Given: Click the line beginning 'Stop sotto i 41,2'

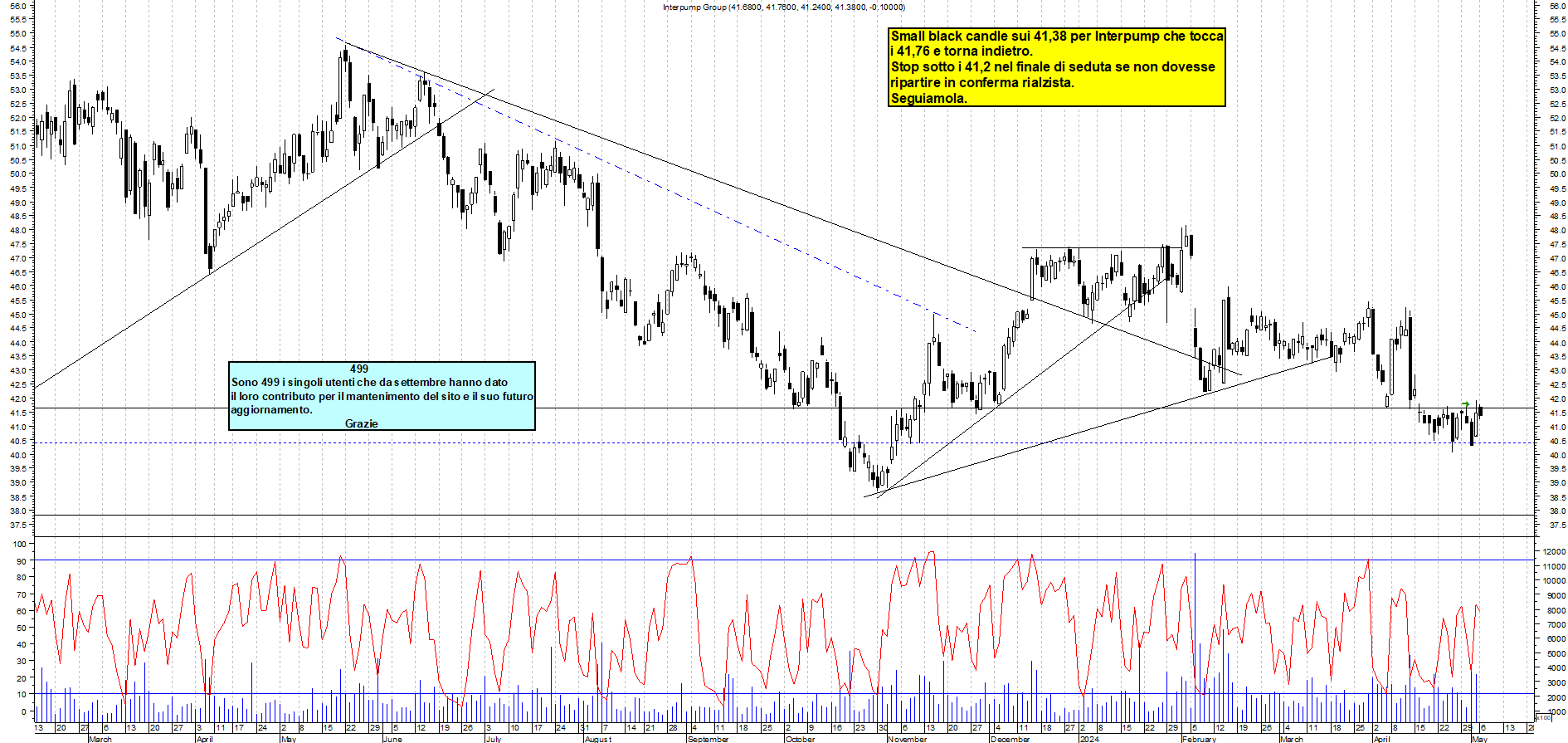Looking at the screenshot, I should click(1053, 67).
